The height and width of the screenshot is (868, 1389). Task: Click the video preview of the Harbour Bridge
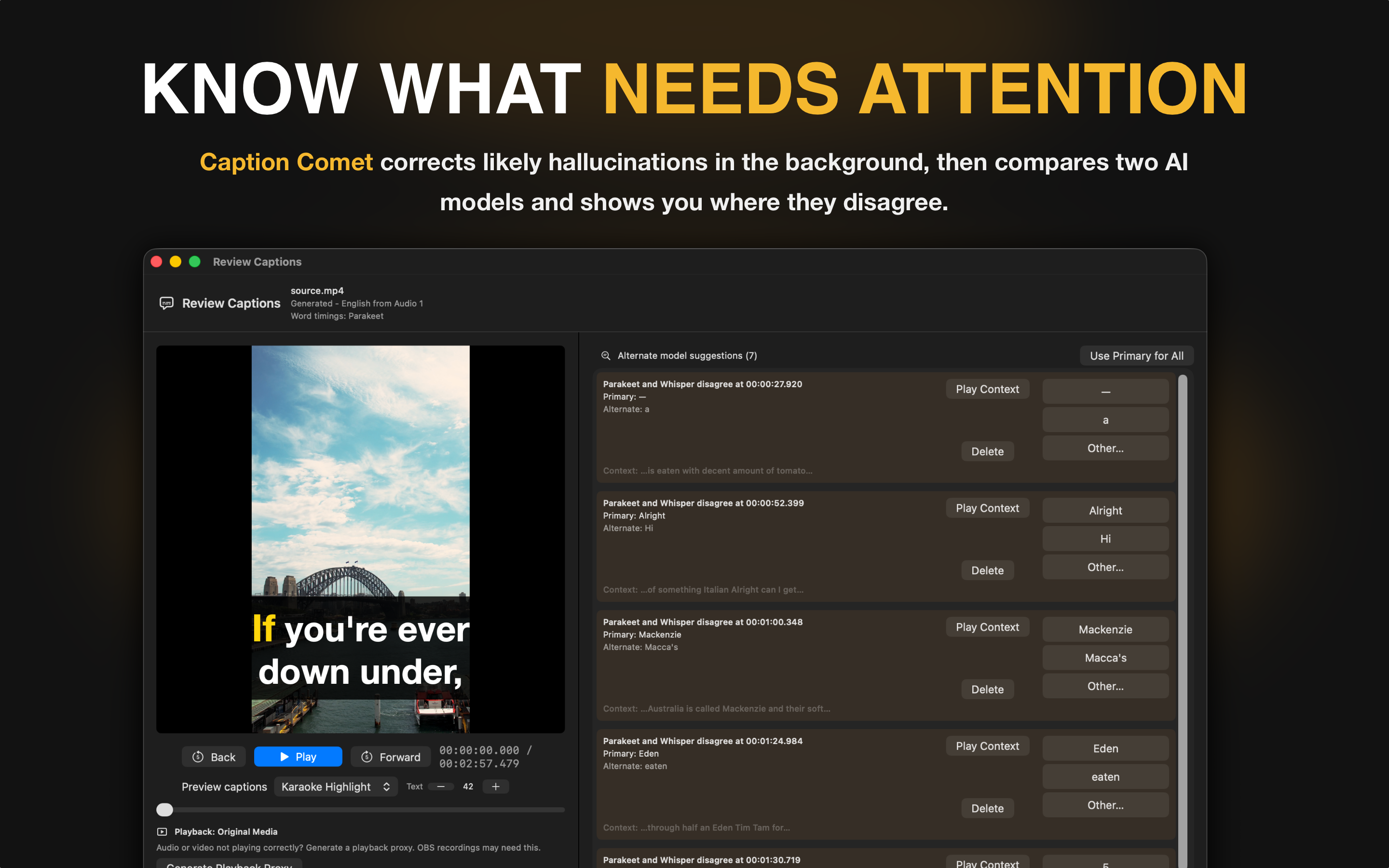click(x=360, y=539)
